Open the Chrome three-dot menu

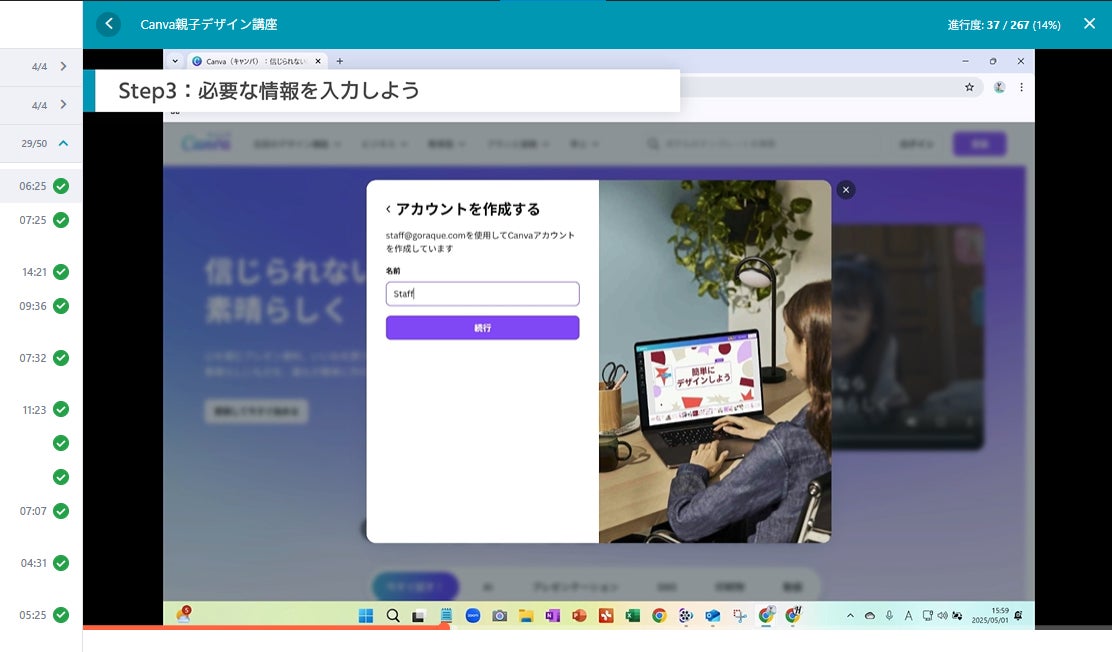(1021, 87)
